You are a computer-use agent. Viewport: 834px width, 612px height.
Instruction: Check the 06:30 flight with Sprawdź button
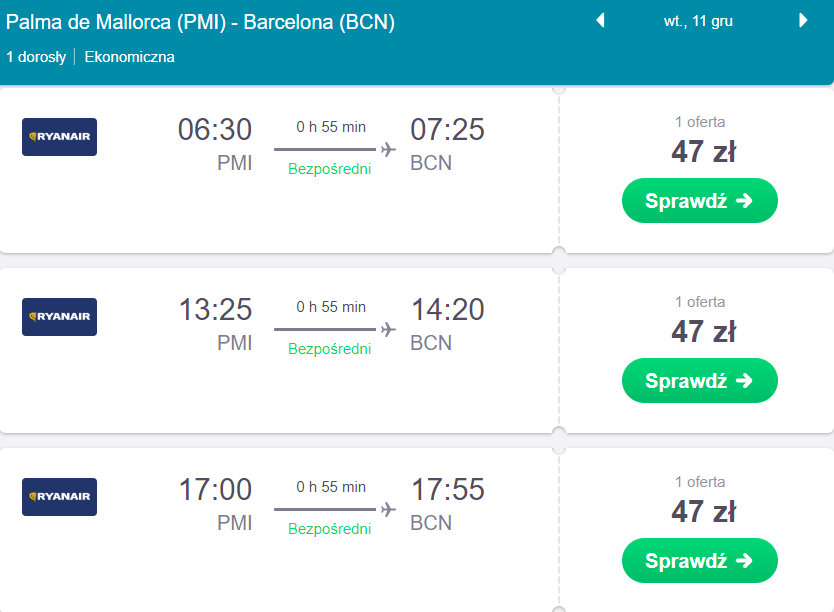[699, 200]
